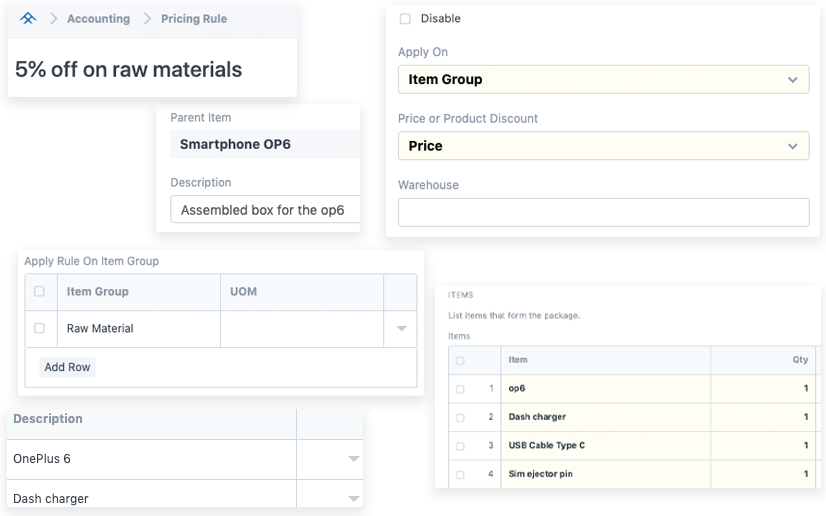
Task: Expand the Dash charger description row arrow
Action: (x=353, y=498)
